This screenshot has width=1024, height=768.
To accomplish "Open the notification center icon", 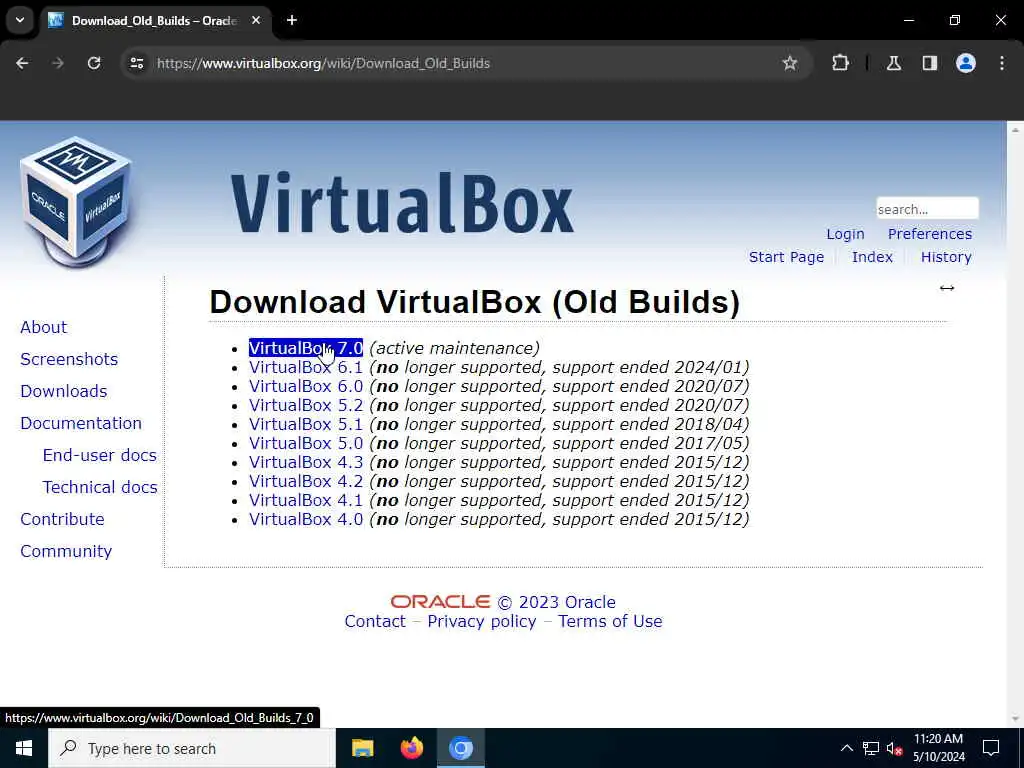I will 991,748.
